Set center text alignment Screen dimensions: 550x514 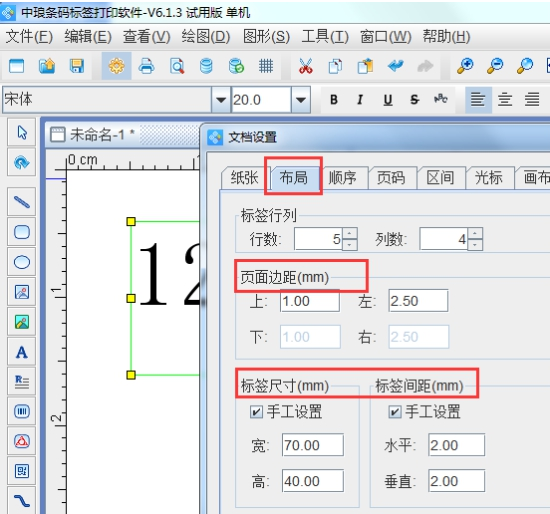[505, 100]
